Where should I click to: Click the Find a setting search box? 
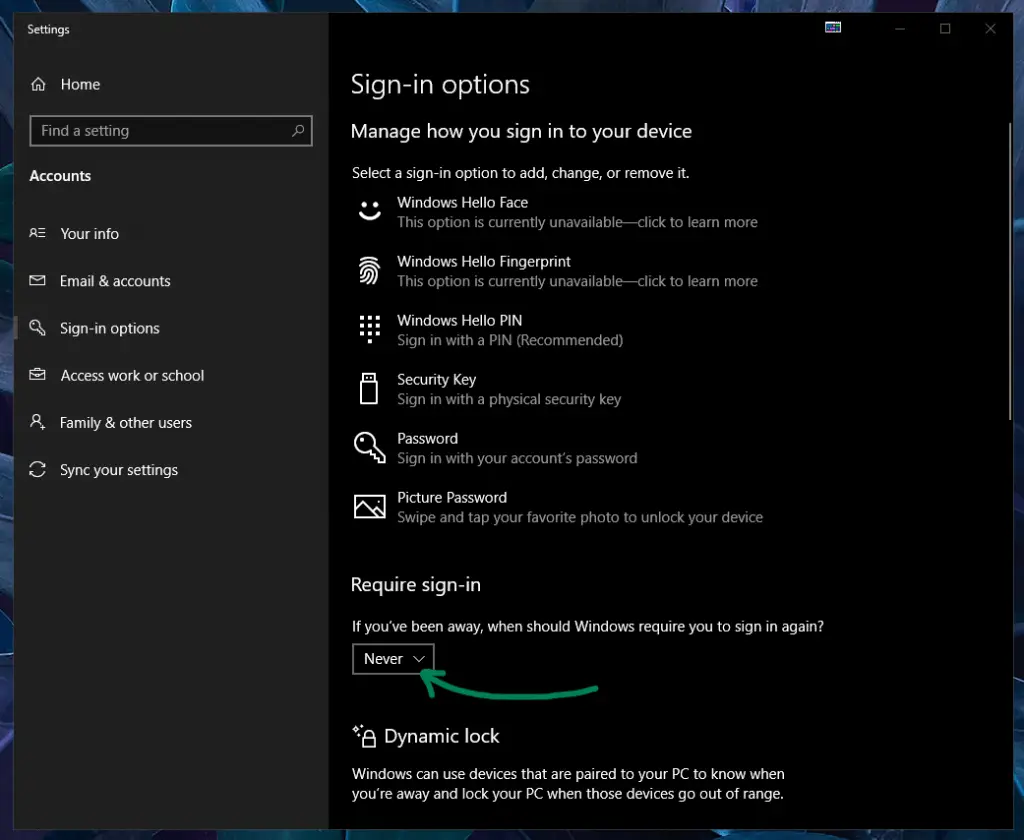coord(171,131)
